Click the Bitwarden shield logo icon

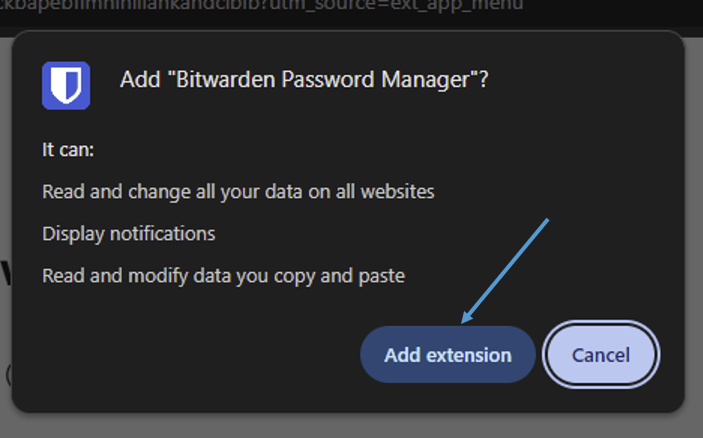pos(66,86)
